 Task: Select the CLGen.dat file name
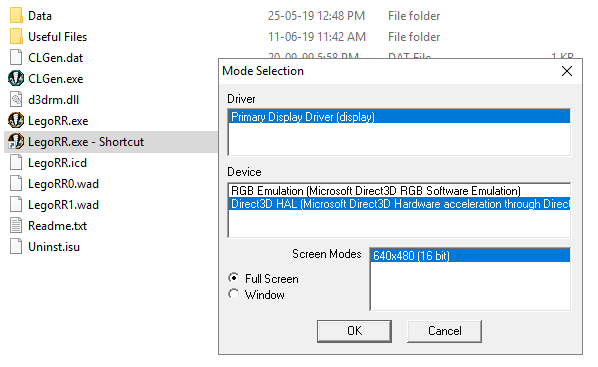pyautogui.click(x=56, y=58)
